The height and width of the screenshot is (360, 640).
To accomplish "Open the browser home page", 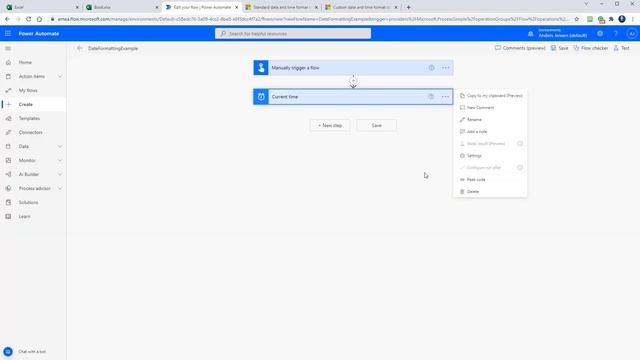I will tap(39, 19).
